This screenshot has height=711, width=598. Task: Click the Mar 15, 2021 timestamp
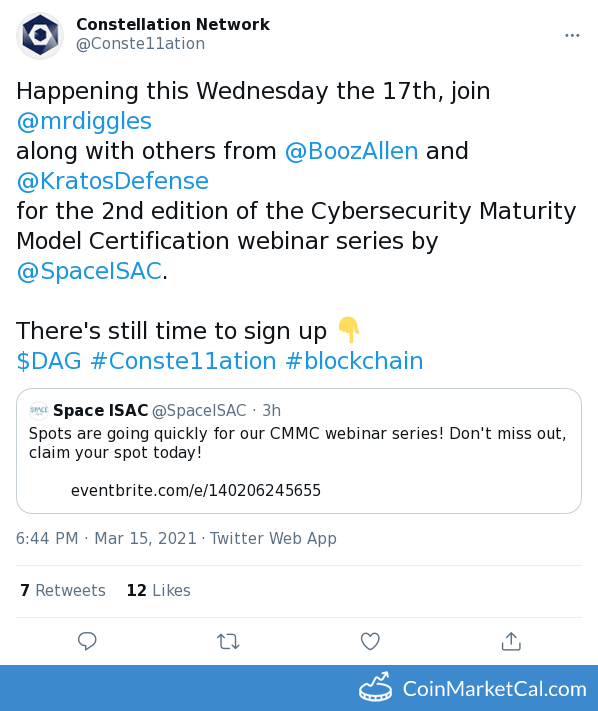click(x=145, y=538)
